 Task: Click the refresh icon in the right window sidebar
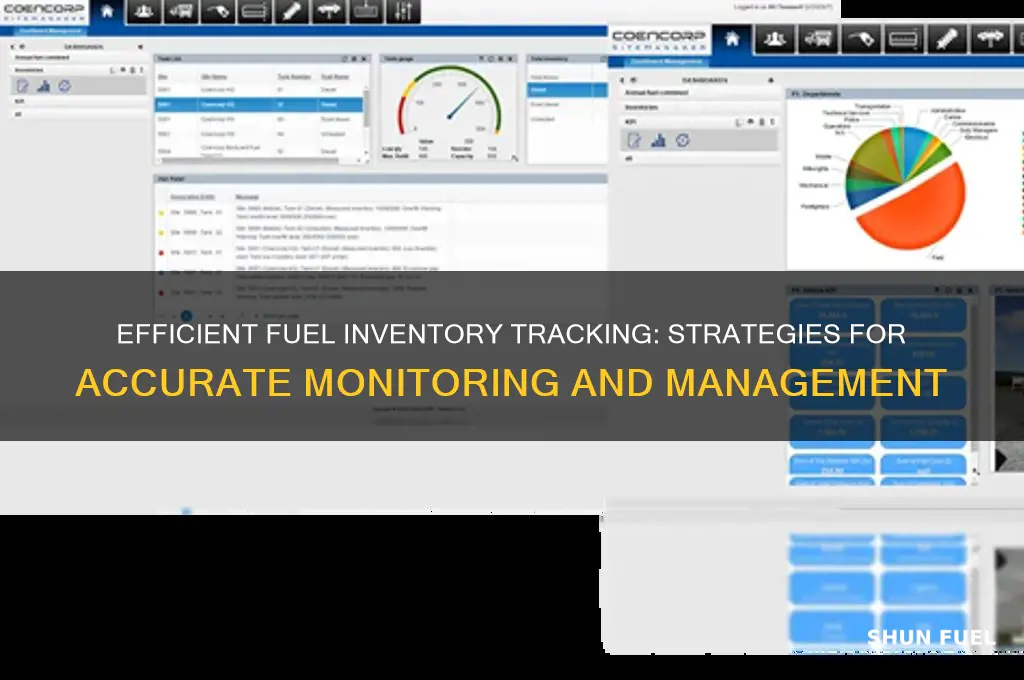(x=682, y=140)
